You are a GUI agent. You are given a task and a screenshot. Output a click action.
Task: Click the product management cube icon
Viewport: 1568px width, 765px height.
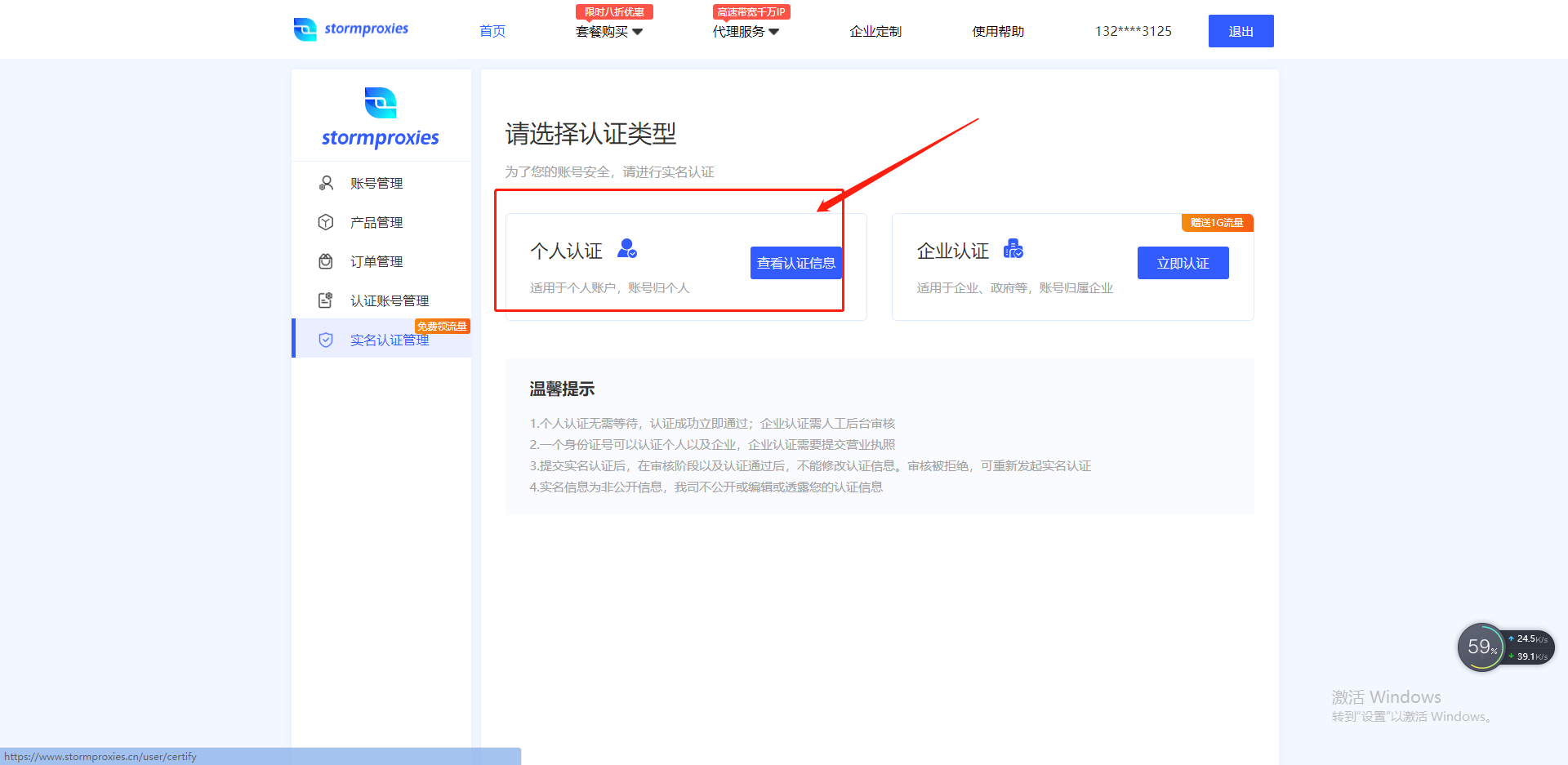click(x=326, y=222)
